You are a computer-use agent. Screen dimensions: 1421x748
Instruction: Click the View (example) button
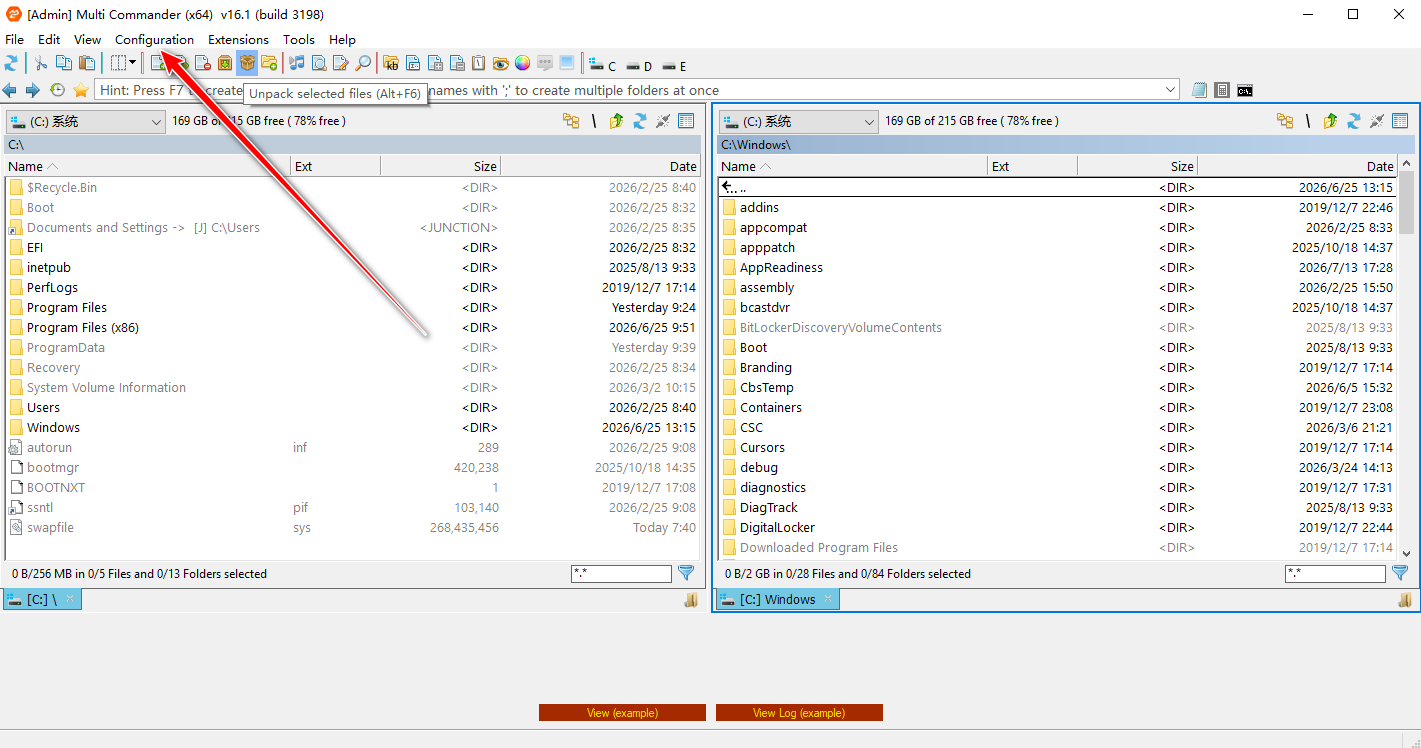[x=622, y=713]
